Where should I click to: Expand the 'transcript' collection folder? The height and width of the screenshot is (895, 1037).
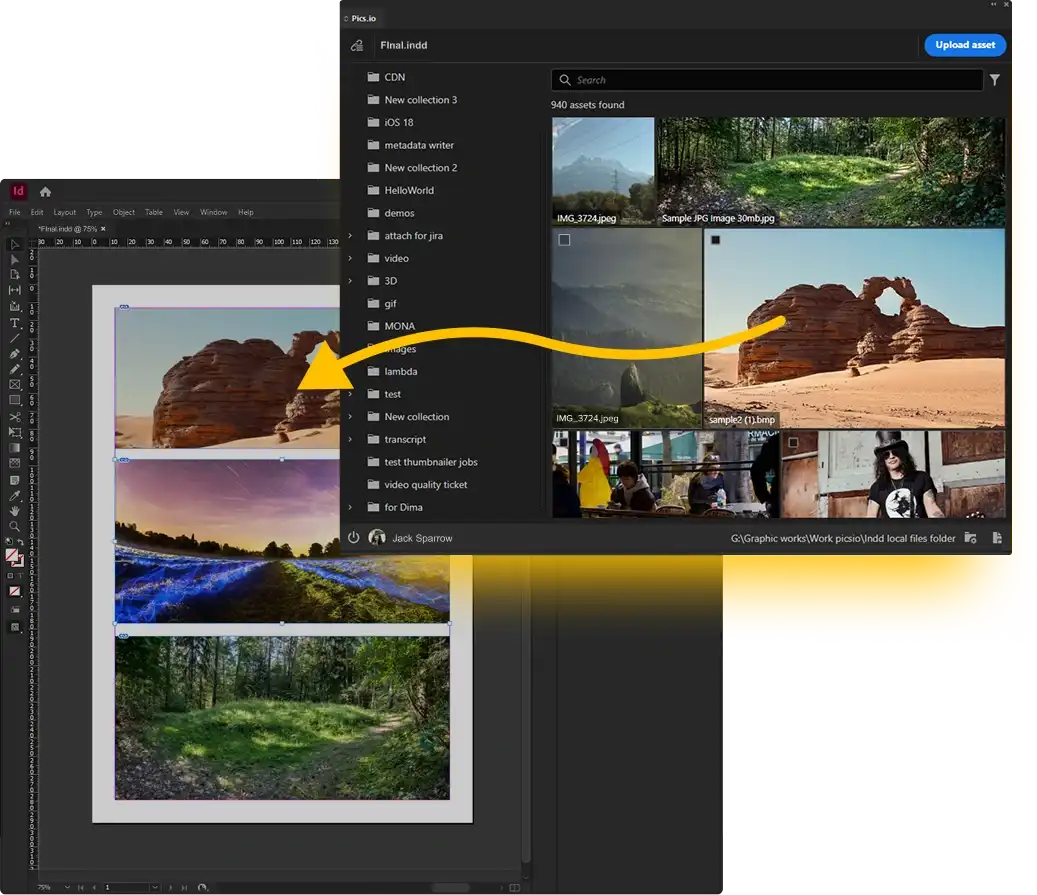350,440
